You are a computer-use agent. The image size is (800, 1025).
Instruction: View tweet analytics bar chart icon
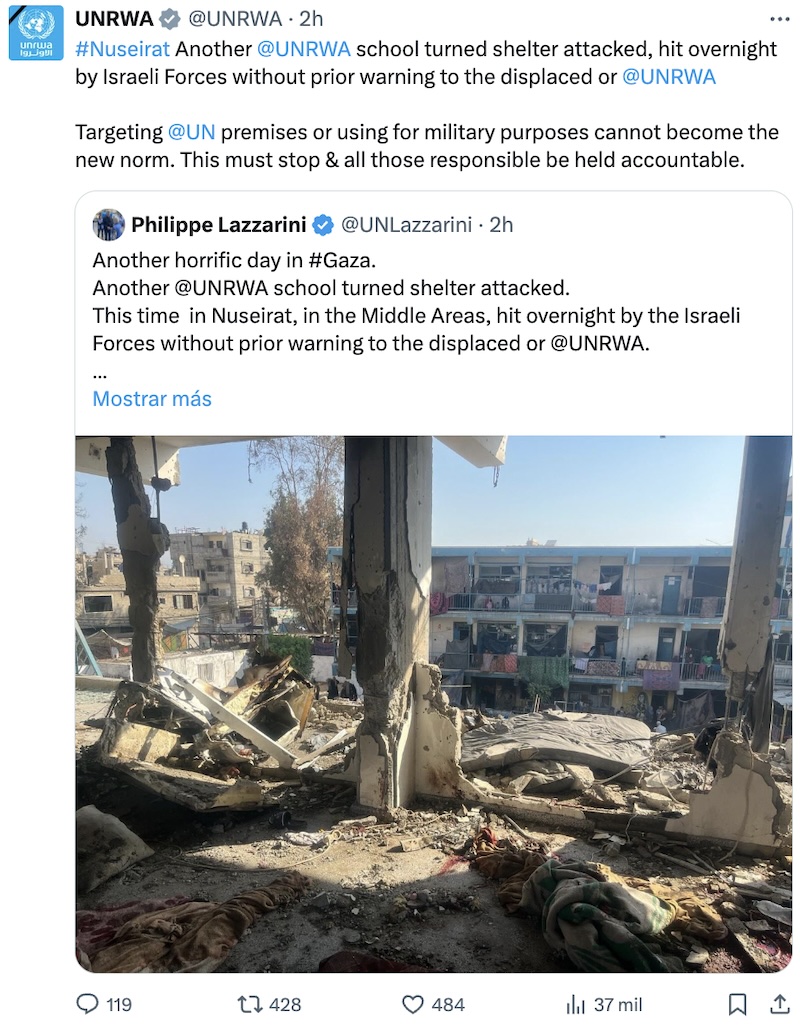click(575, 1004)
